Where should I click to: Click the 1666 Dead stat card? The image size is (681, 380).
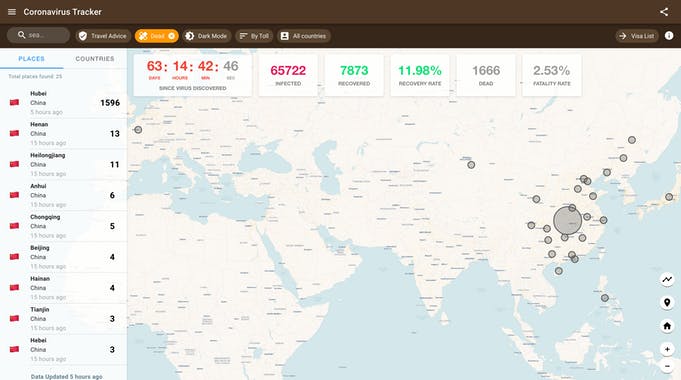coord(486,75)
